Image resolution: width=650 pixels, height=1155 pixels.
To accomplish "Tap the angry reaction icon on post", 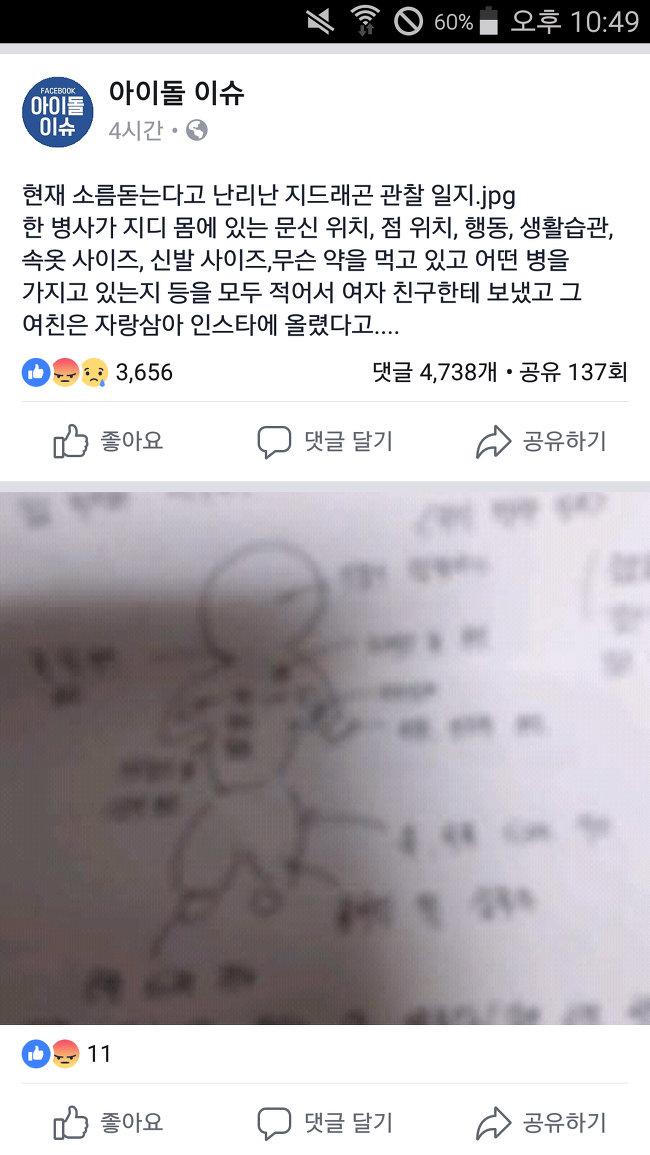I will (x=65, y=373).
